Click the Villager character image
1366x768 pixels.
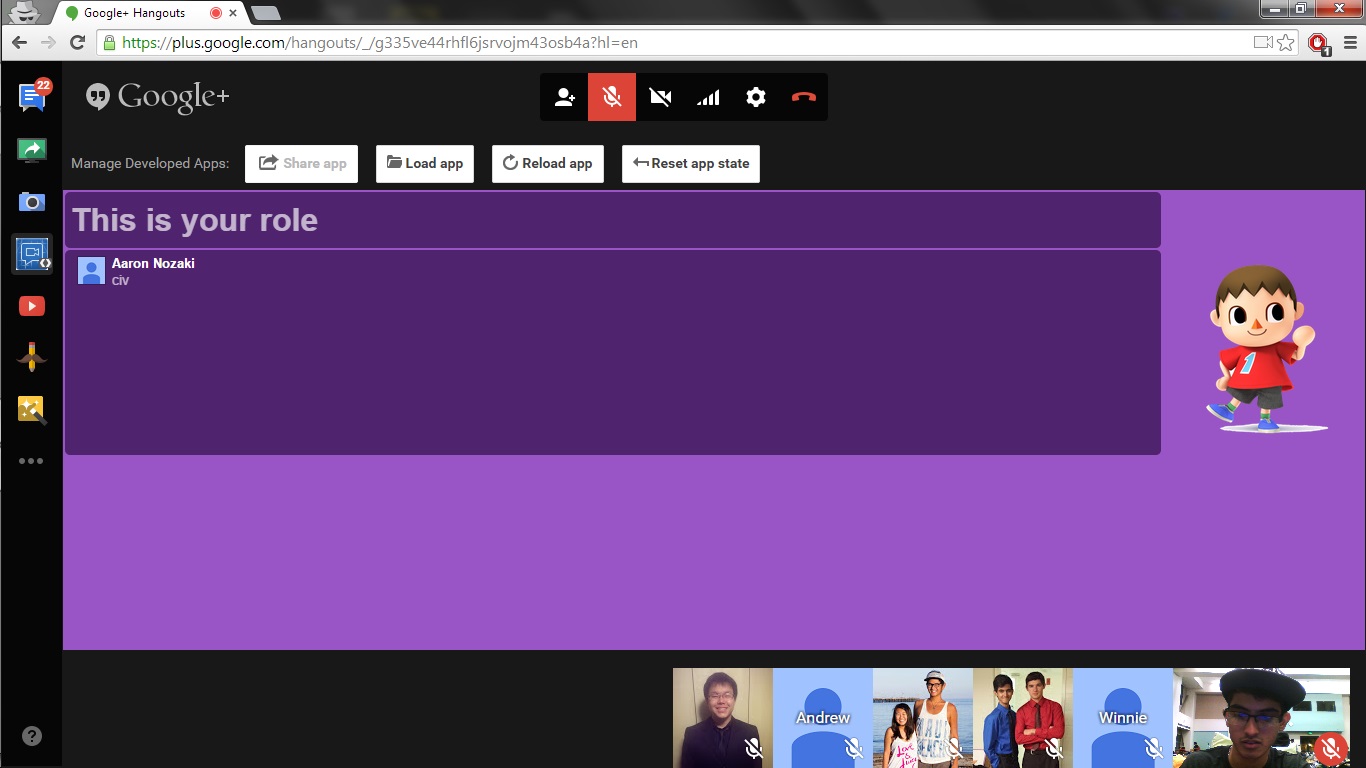pos(1267,348)
